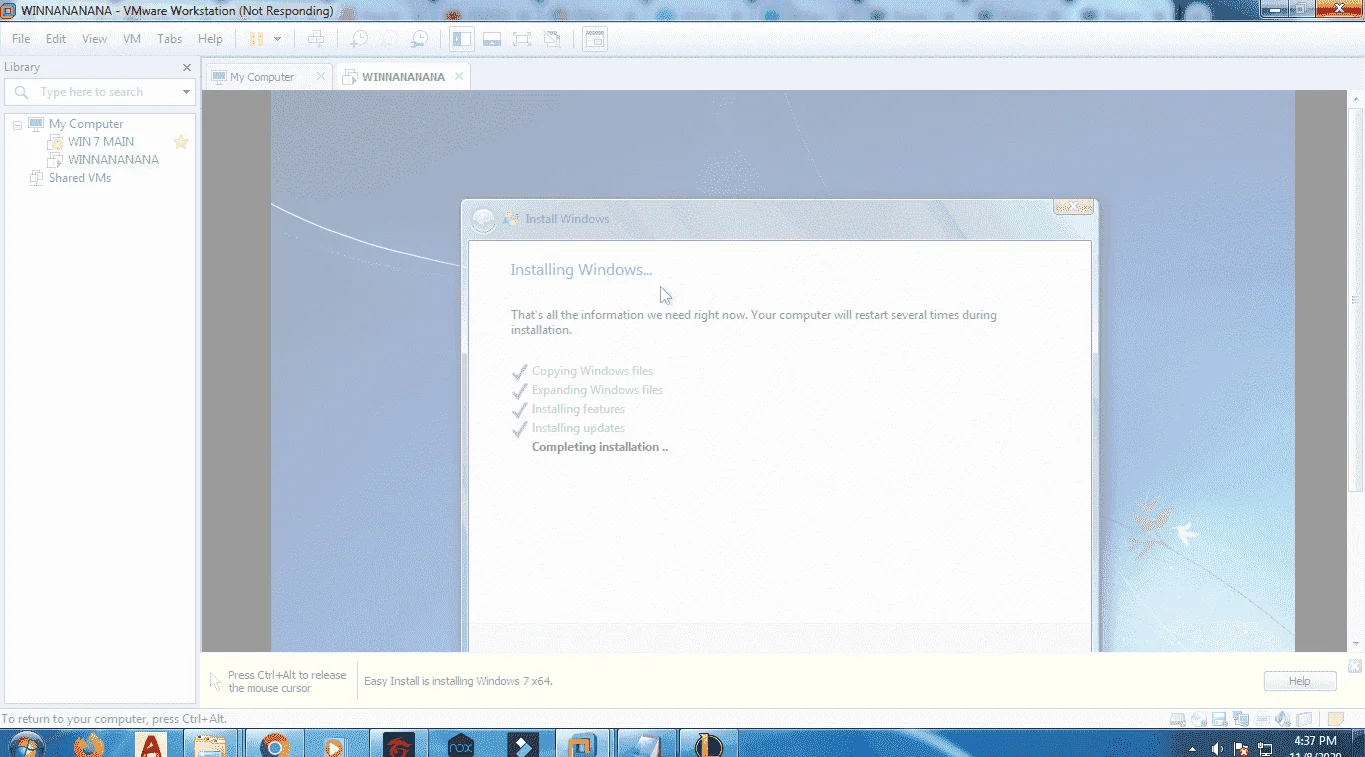The width and height of the screenshot is (1365, 757).
Task: Click the printer device status icon
Action: (x=1263, y=719)
